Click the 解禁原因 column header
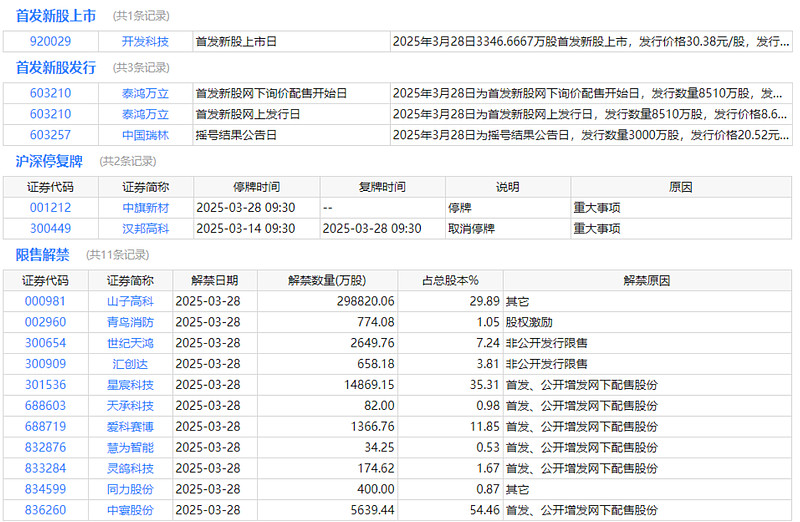 point(647,281)
